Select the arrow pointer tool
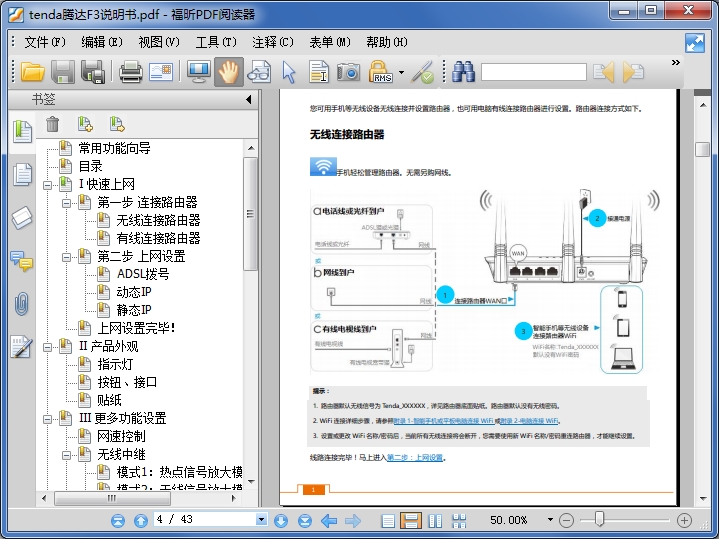 point(289,72)
